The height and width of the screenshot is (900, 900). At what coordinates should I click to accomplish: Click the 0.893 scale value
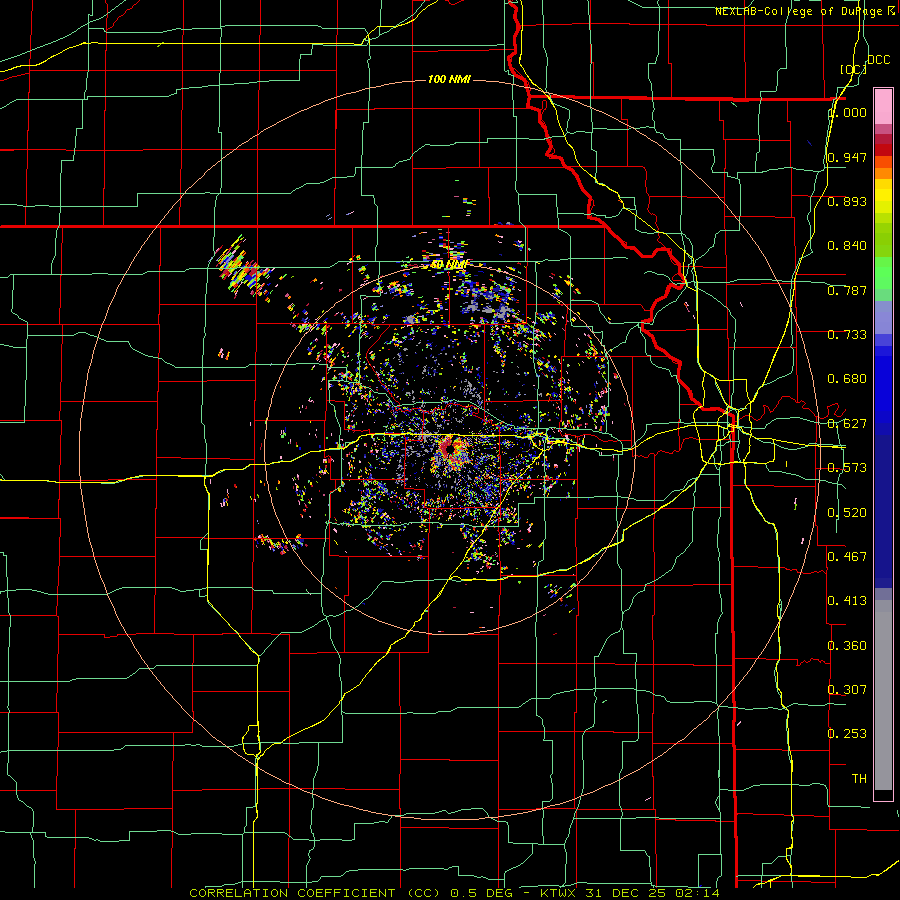coord(847,201)
